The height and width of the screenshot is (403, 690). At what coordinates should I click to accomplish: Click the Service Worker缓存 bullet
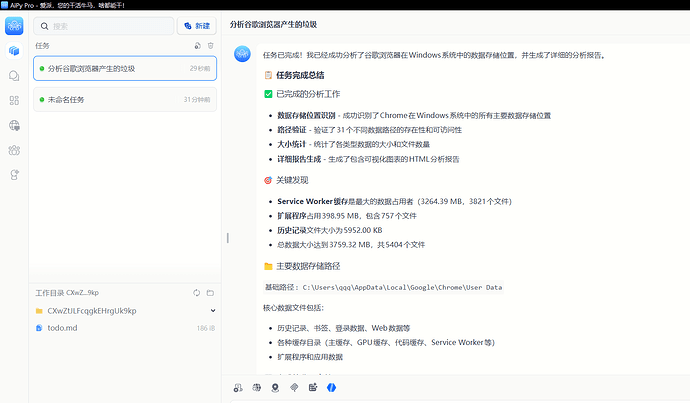394,202
